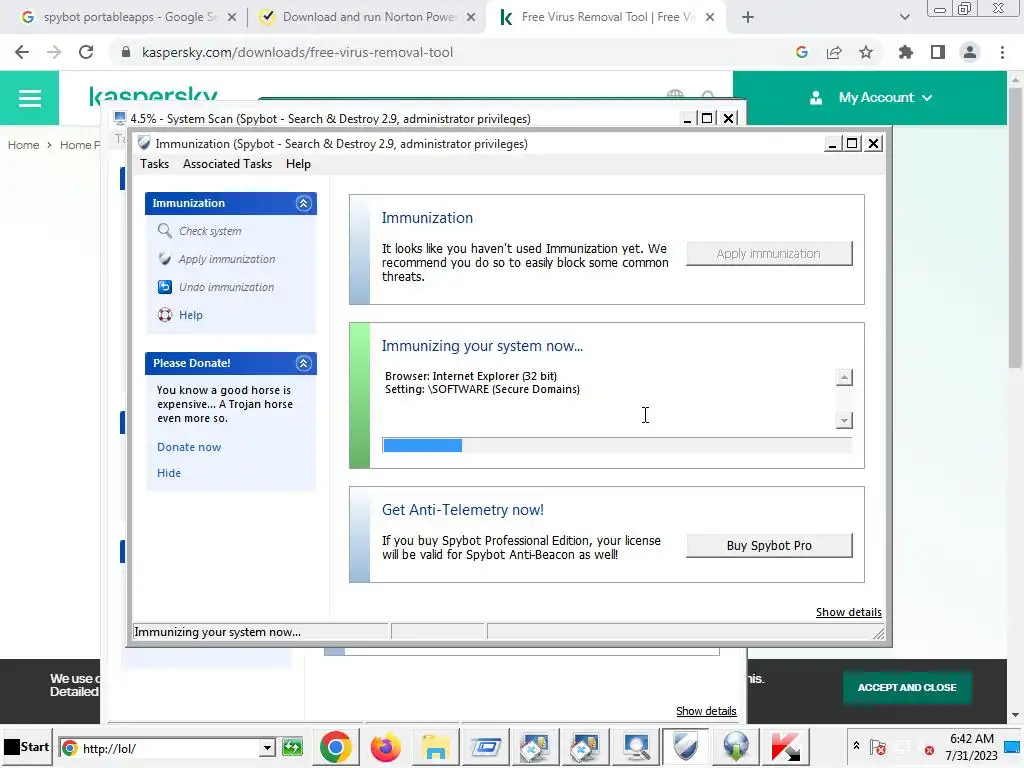
Task: Click the share page icon
Action: (x=834, y=52)
